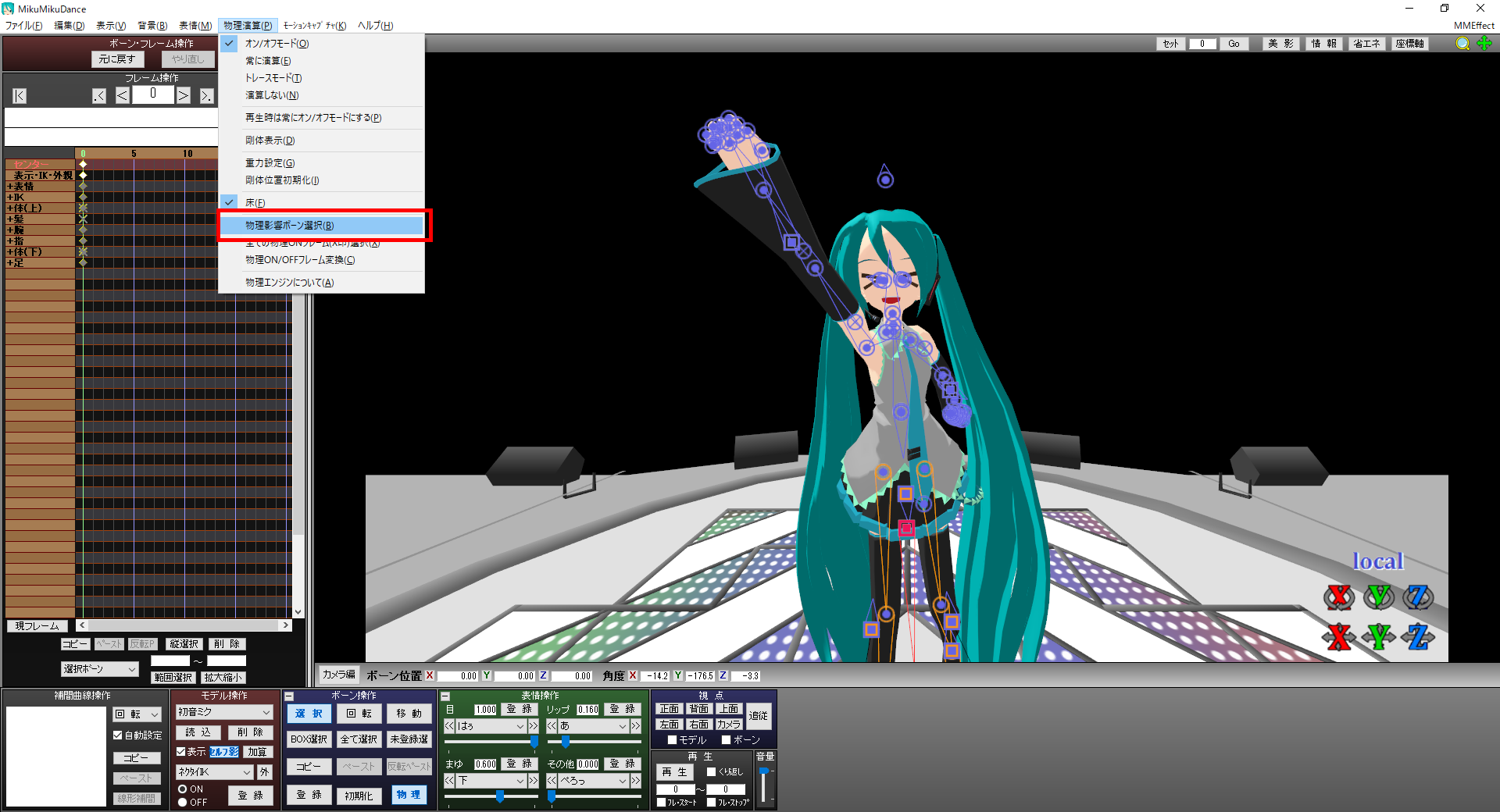
Task: Select the pink center bone marker on the model
Action: coord(906,529)
